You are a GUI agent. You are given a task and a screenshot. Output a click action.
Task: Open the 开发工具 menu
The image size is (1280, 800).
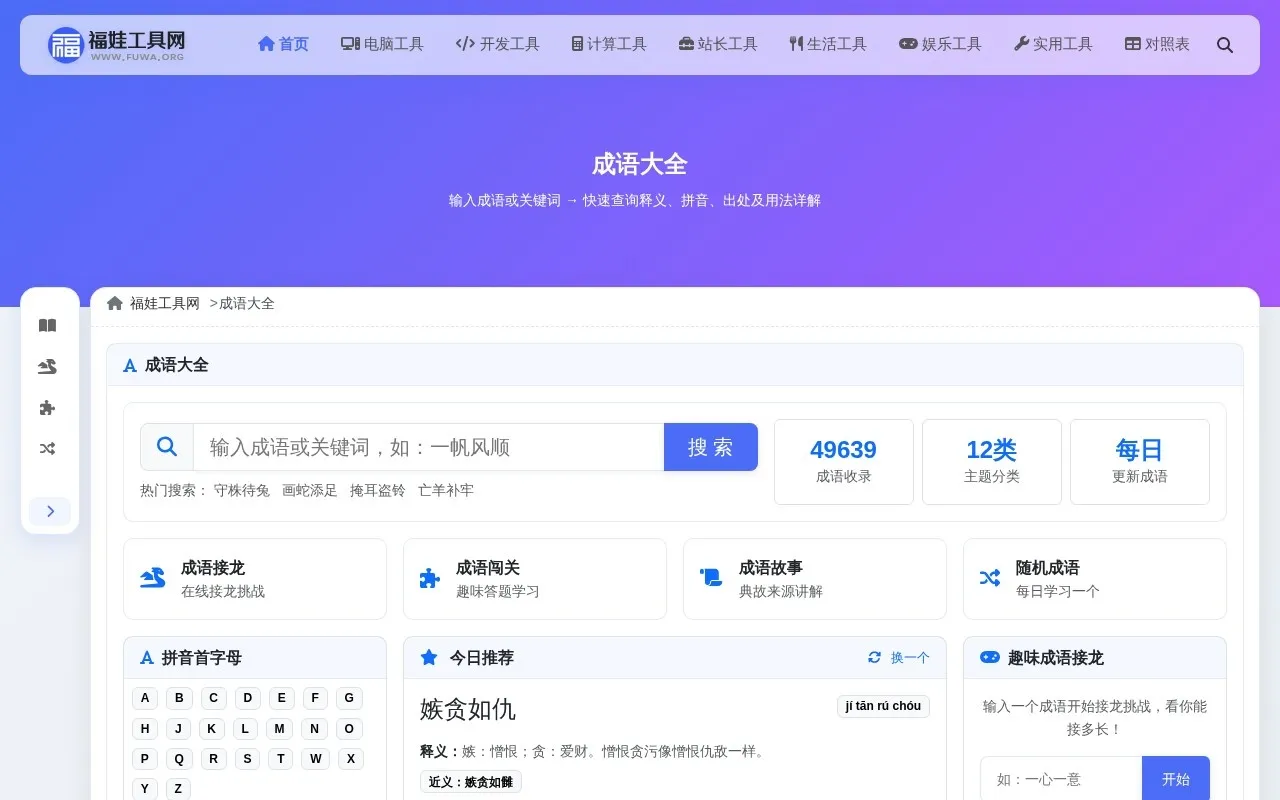(497, 44)
